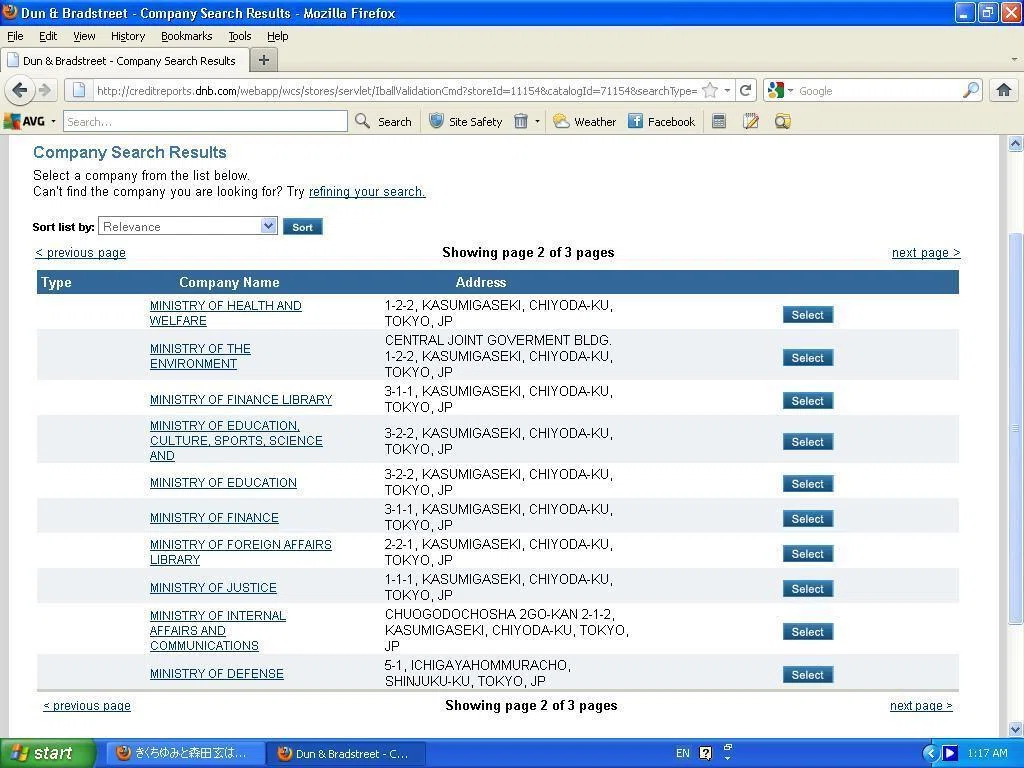Viewport: 1024px width, 768px height.
Task: Open Ministry of Health and Welfare link
Action: 225,313
